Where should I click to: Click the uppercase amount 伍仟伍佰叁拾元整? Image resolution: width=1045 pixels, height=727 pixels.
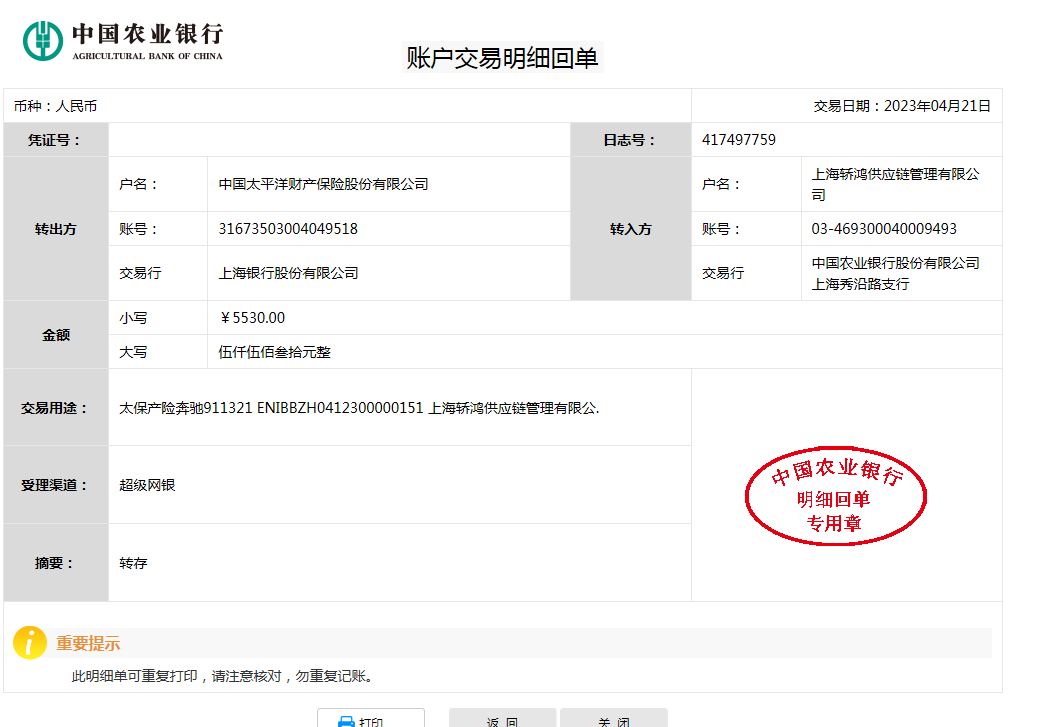pos(274,352)
